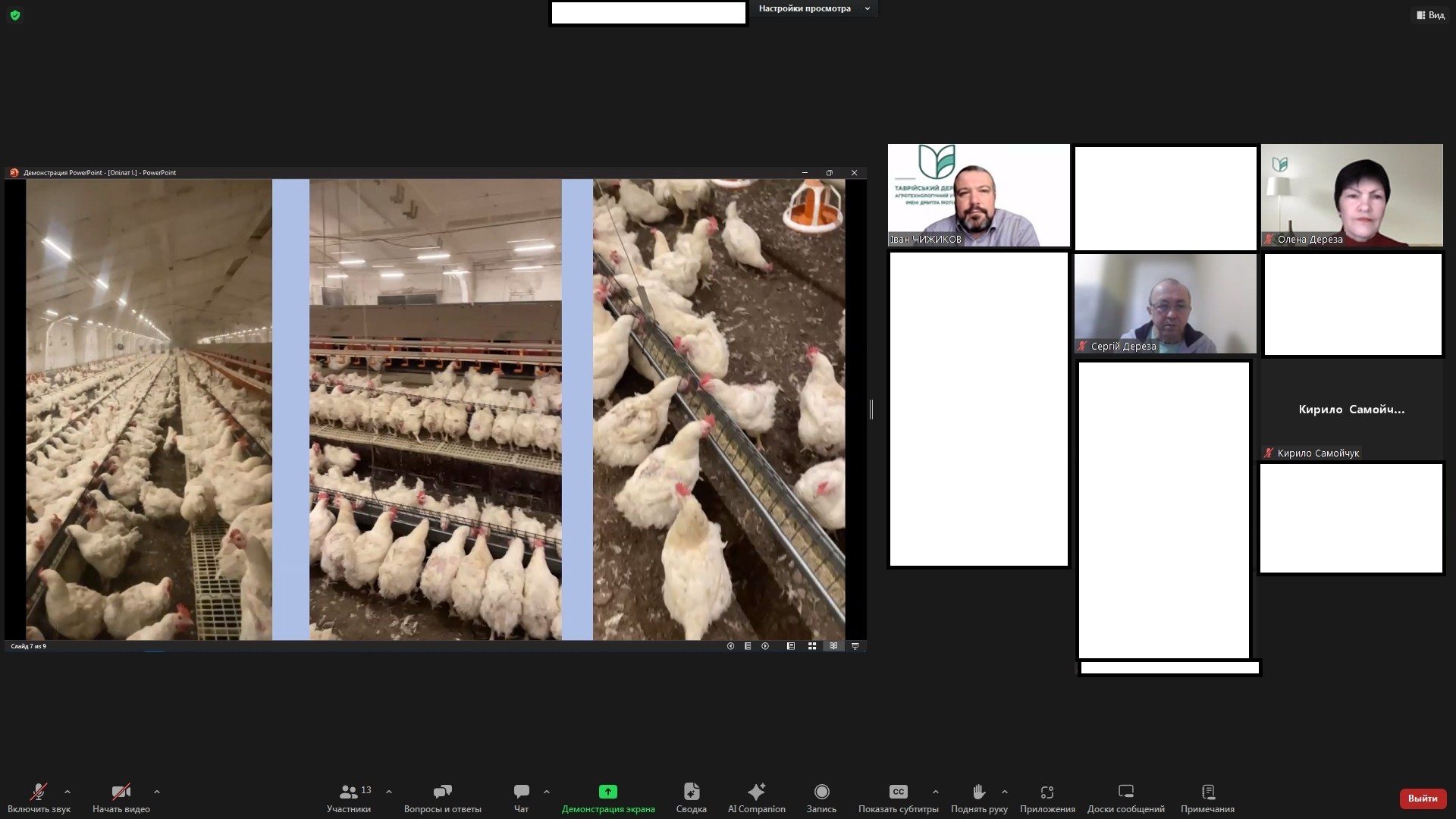Unmute microphone (Включить звук)
This screenshot has height=819, width=1456.
(x=39, y=792)
